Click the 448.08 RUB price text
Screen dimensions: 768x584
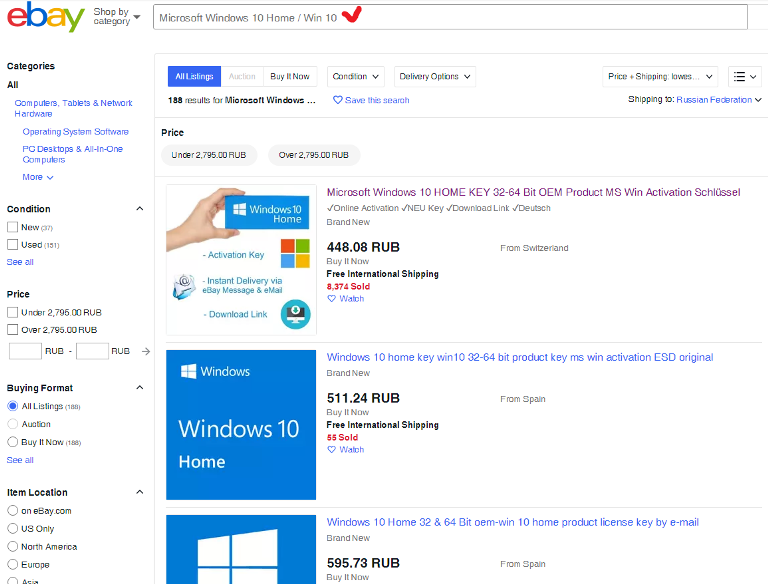coord(363,247)
